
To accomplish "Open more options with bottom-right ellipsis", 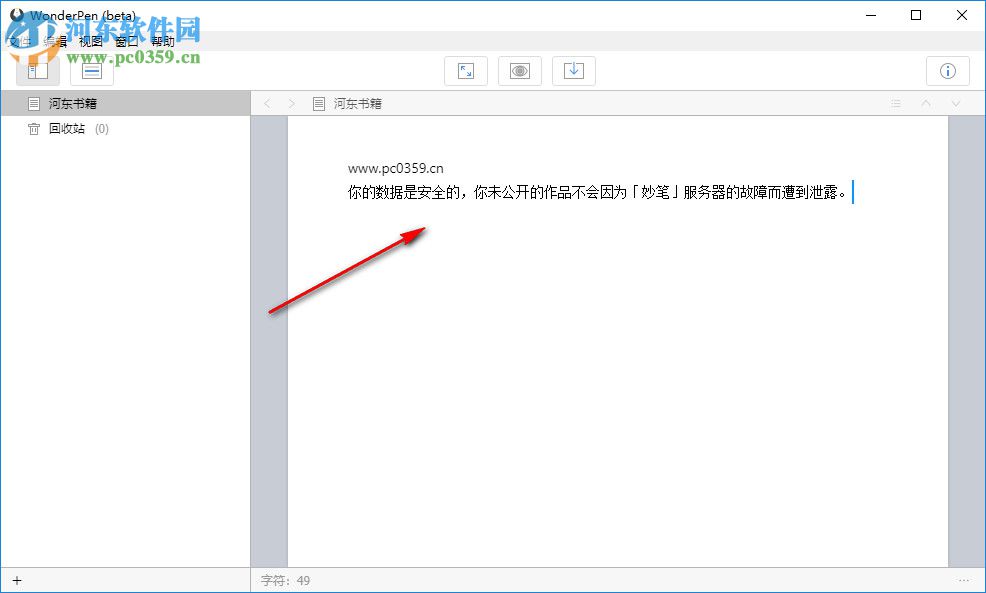I will (x=964, y=580).
